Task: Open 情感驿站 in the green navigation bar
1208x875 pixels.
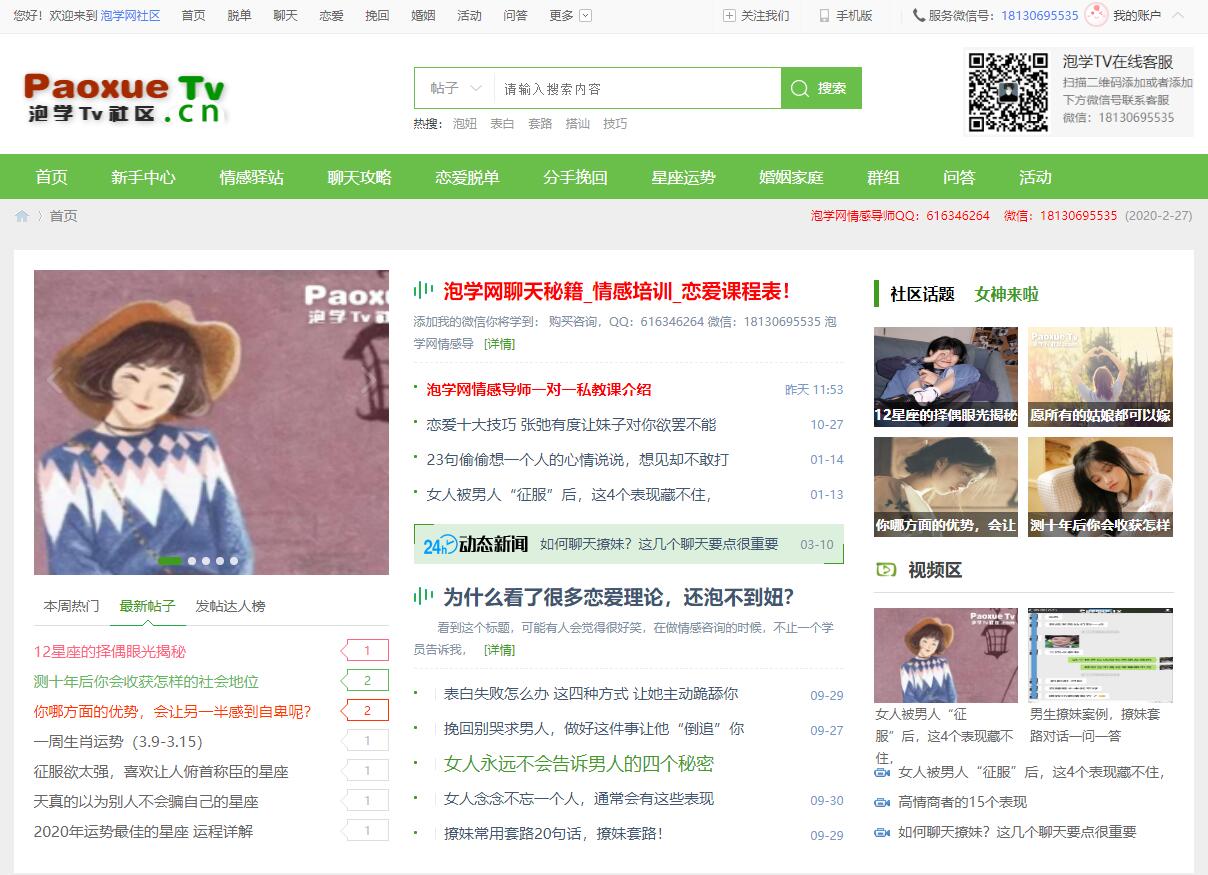Action: point(251,177)
